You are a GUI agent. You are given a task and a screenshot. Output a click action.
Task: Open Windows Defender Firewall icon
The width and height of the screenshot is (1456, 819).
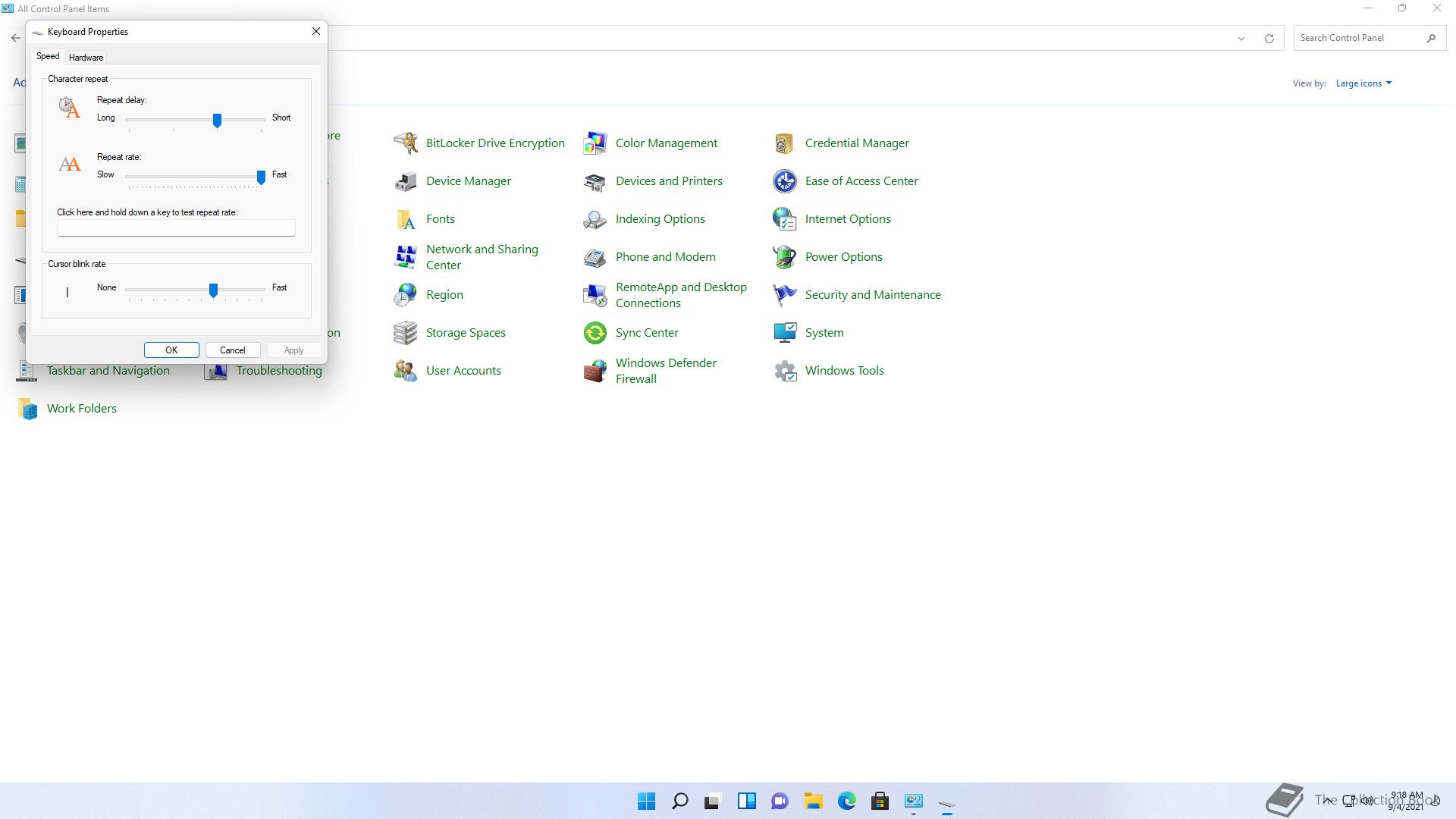[595, 370]
